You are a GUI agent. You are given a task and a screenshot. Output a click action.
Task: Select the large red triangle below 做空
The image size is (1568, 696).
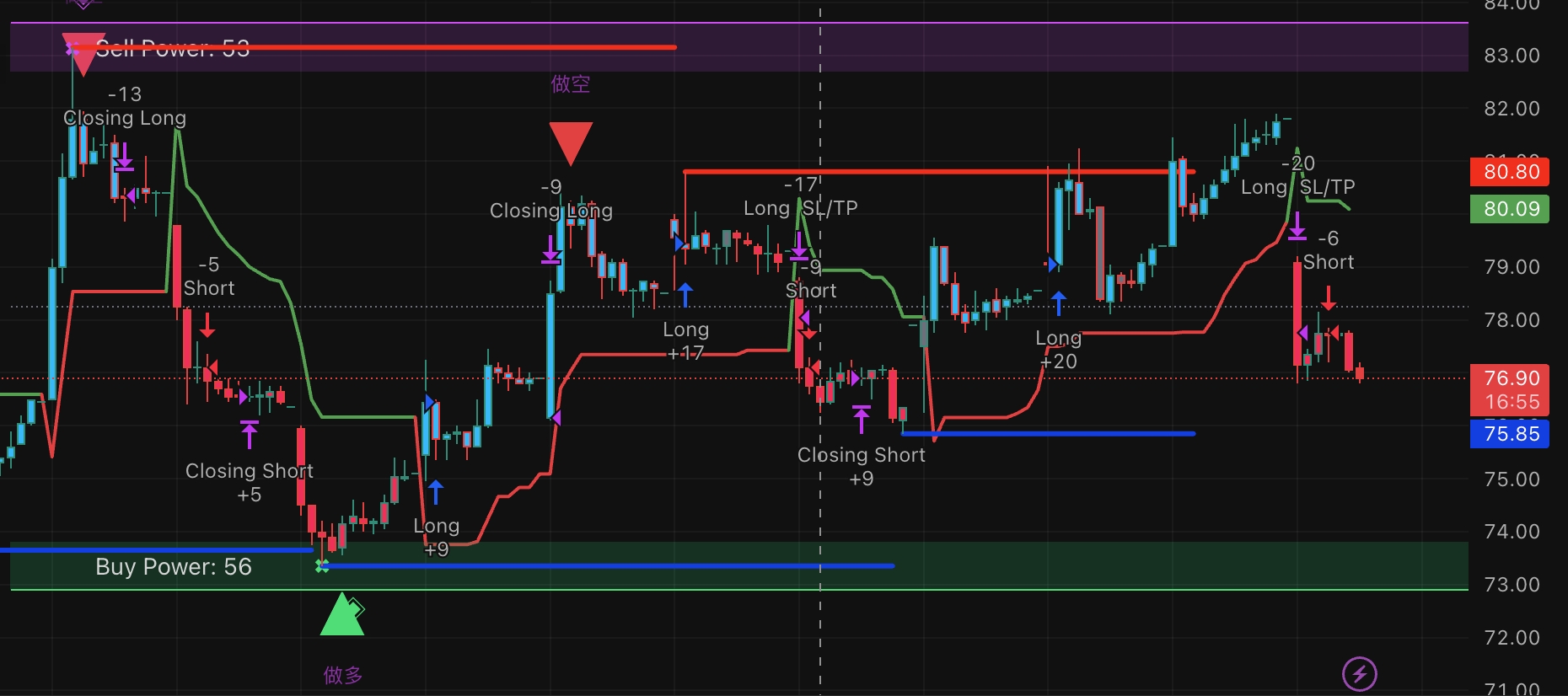coord(571,143)
